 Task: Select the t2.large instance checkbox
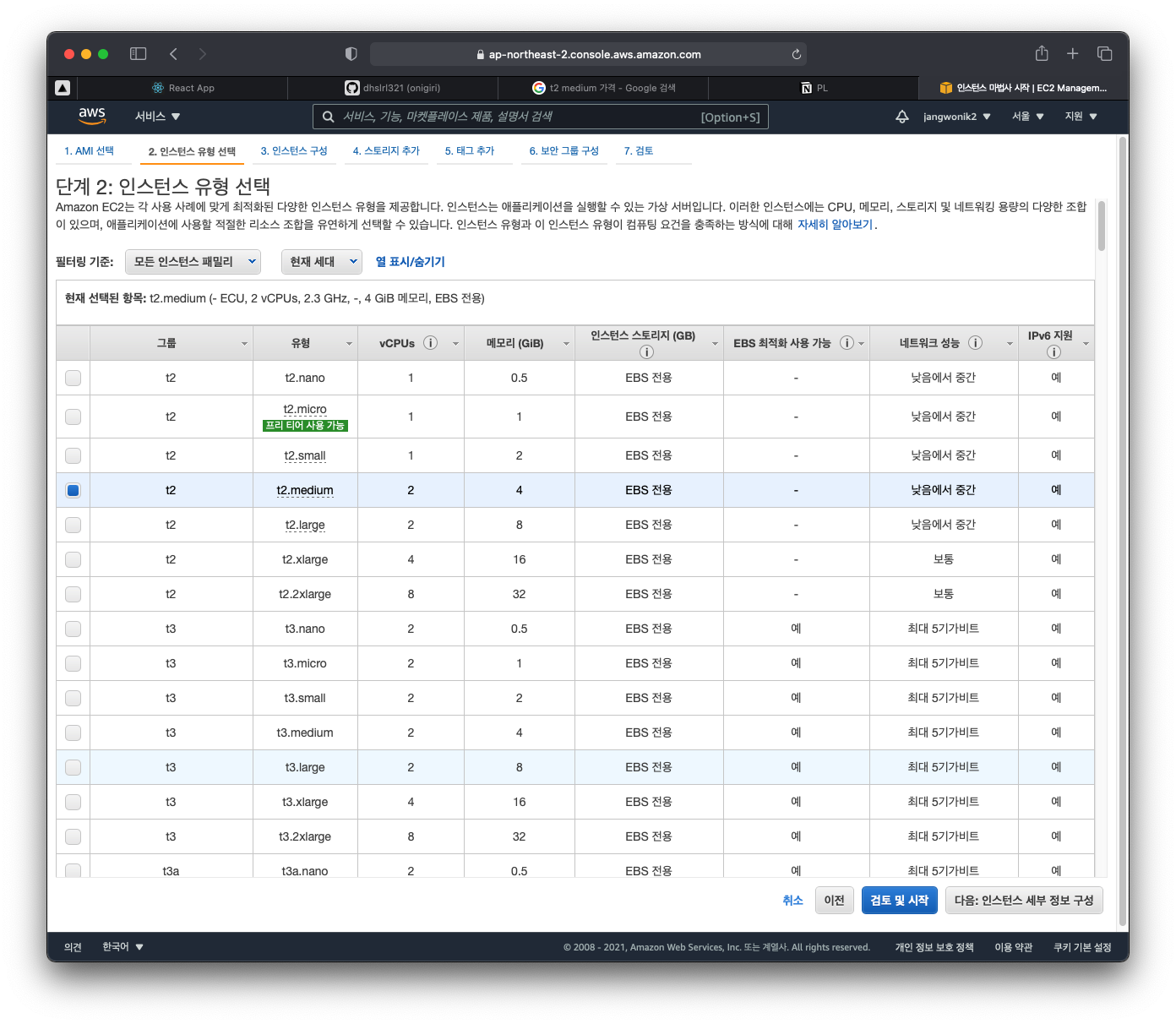click(73, 525)
